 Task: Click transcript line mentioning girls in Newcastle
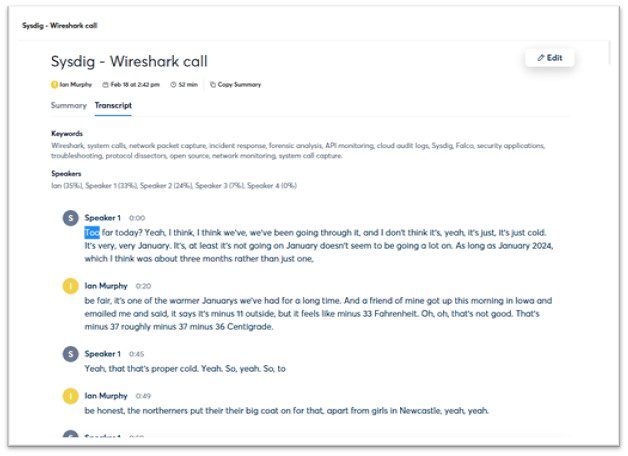(287, 411)
